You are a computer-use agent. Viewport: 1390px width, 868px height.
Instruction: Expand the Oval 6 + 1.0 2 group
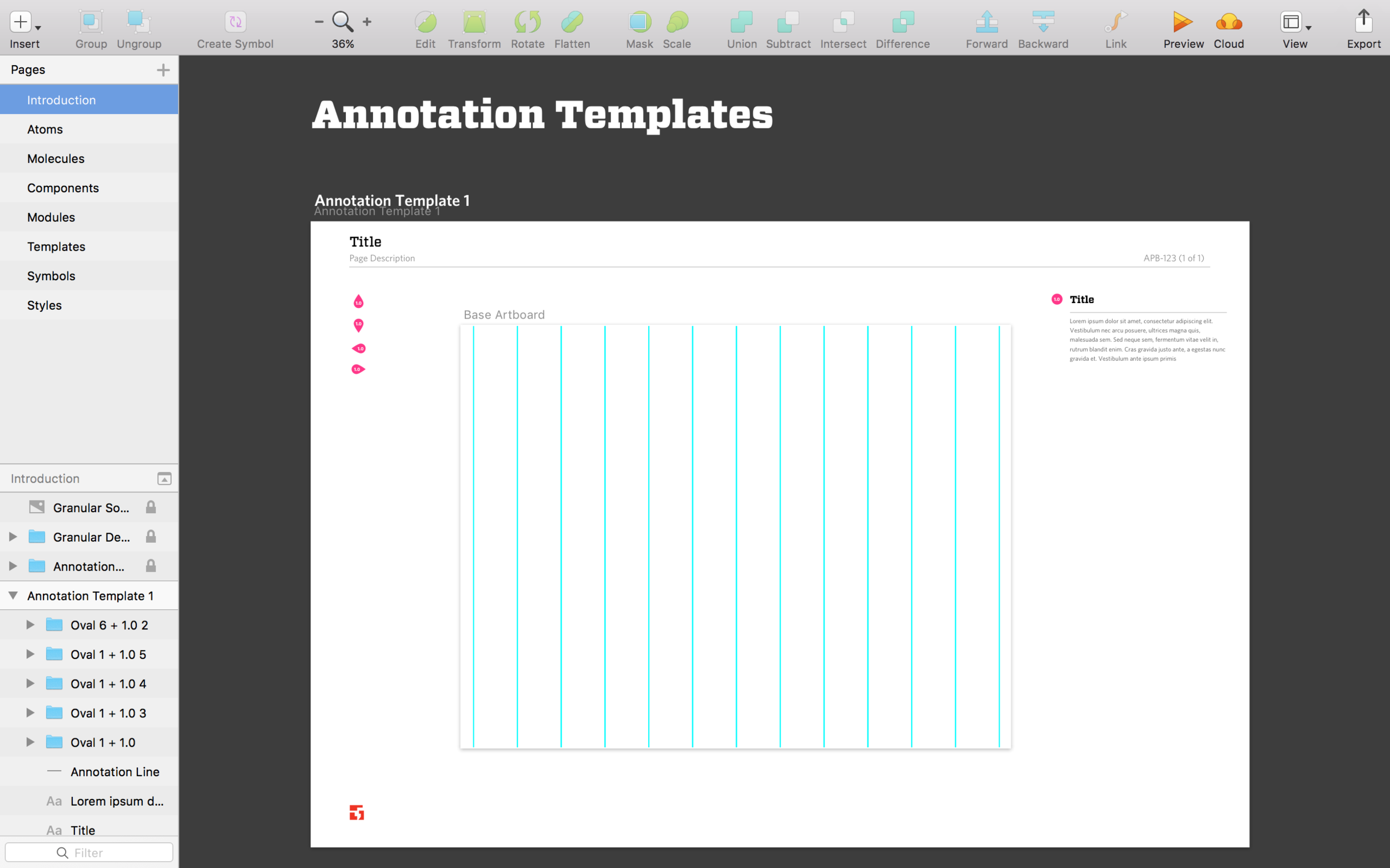tap(31, 624)
